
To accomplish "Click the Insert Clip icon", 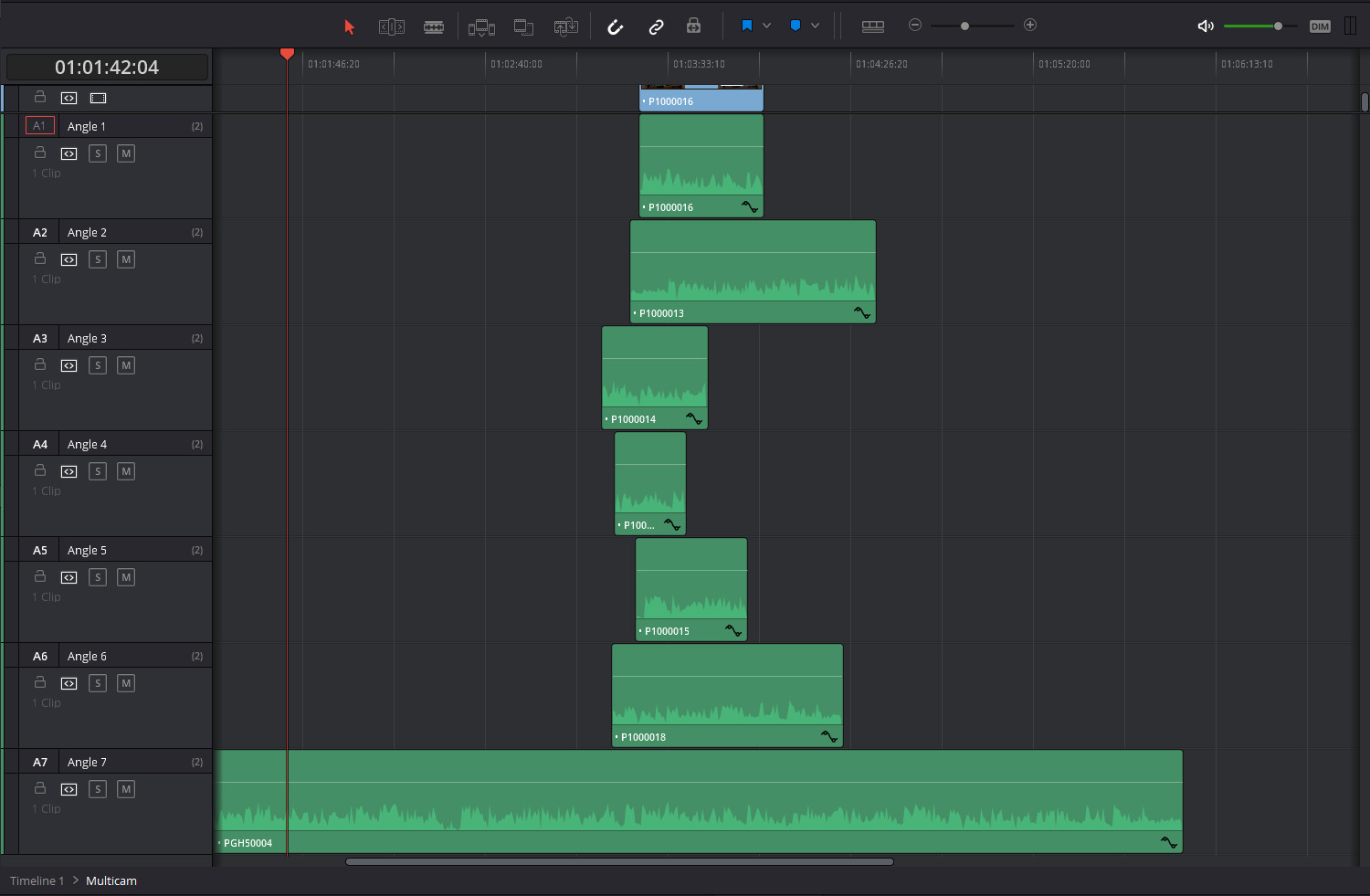I will tap(481, 26).
